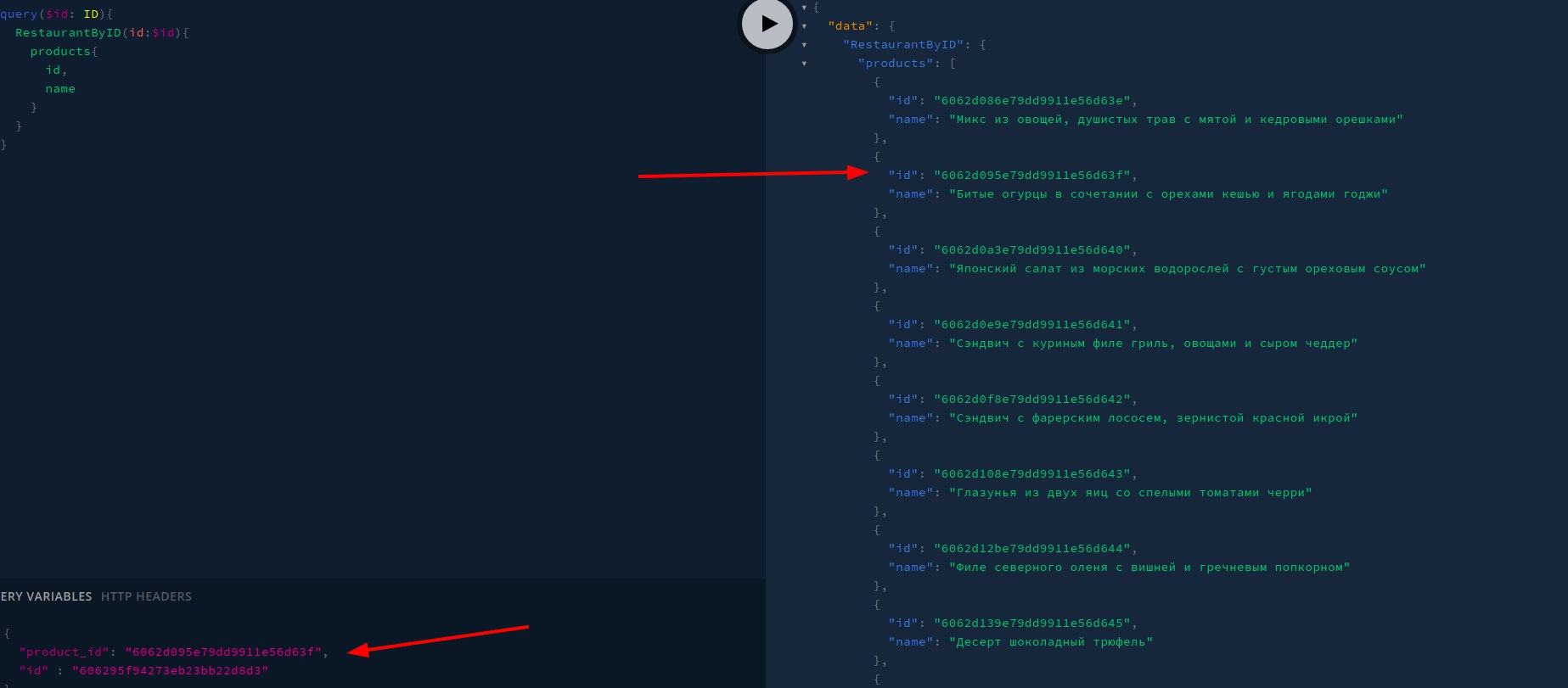Select result id 6062d0a3e79dd9911e56d640
This screenshot has height=688, width=1568.
[1032, 250]
